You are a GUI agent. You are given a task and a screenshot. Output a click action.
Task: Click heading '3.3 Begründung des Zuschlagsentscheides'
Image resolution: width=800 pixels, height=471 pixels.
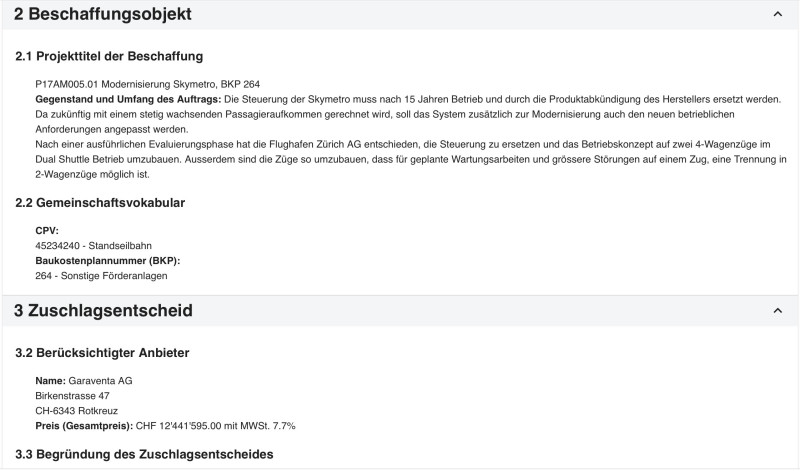(144, 455)
